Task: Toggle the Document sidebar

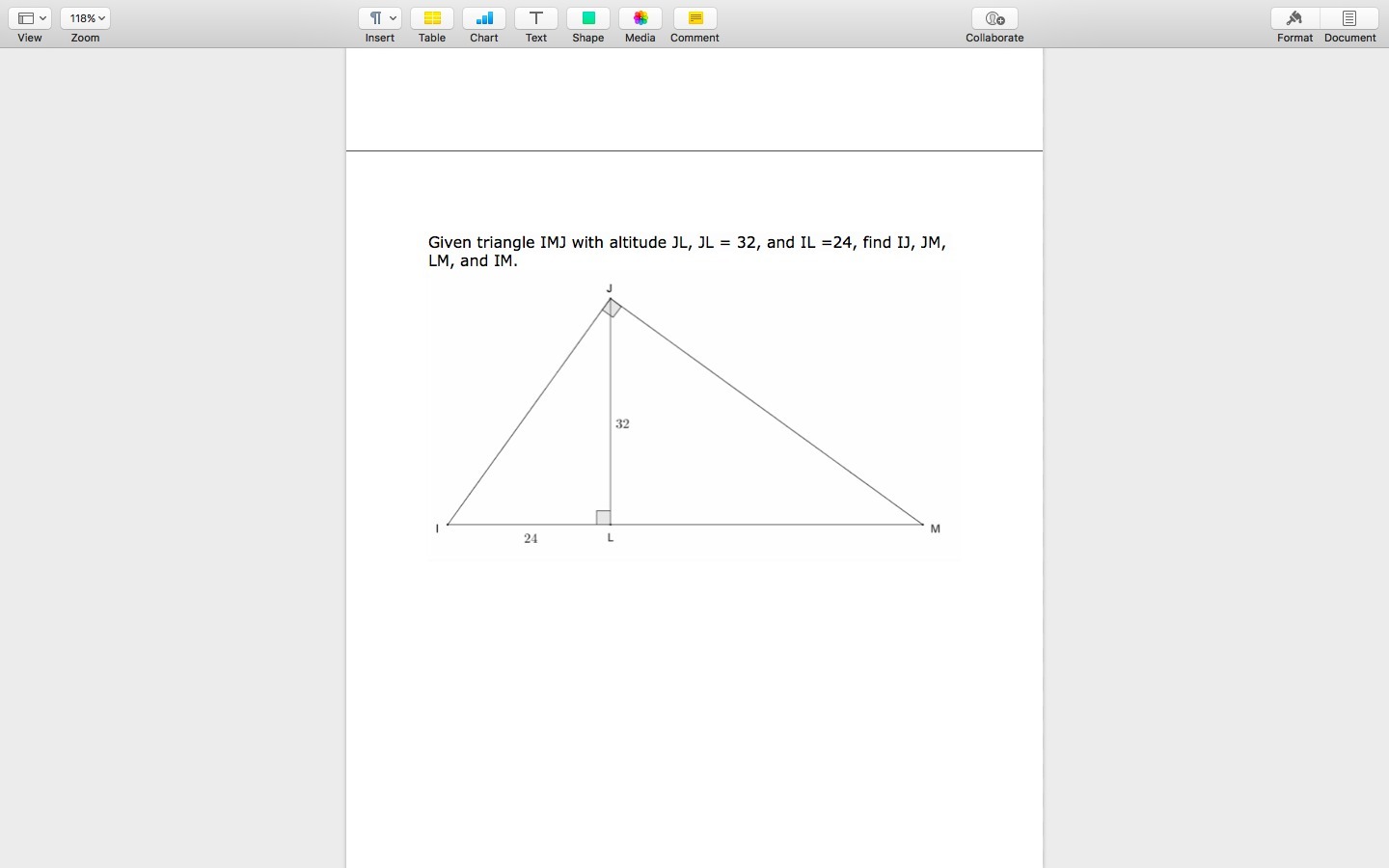Action: click(1350, 18)
